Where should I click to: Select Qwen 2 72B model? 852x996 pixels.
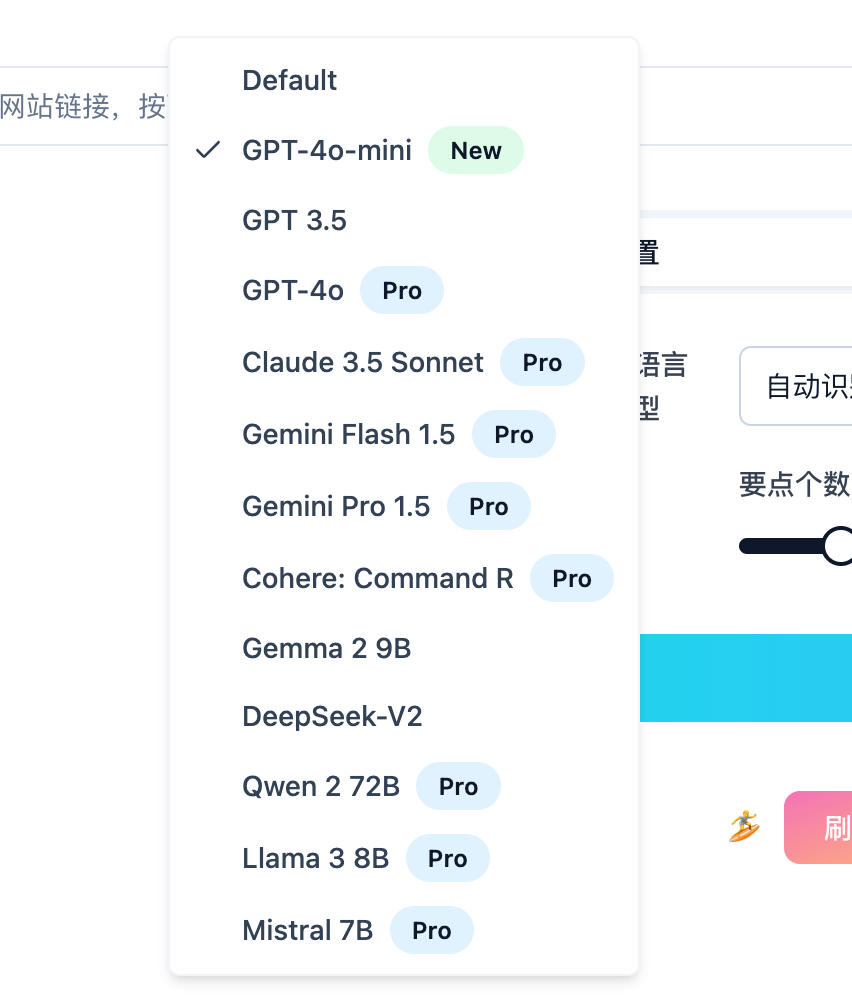coord(320,787)
